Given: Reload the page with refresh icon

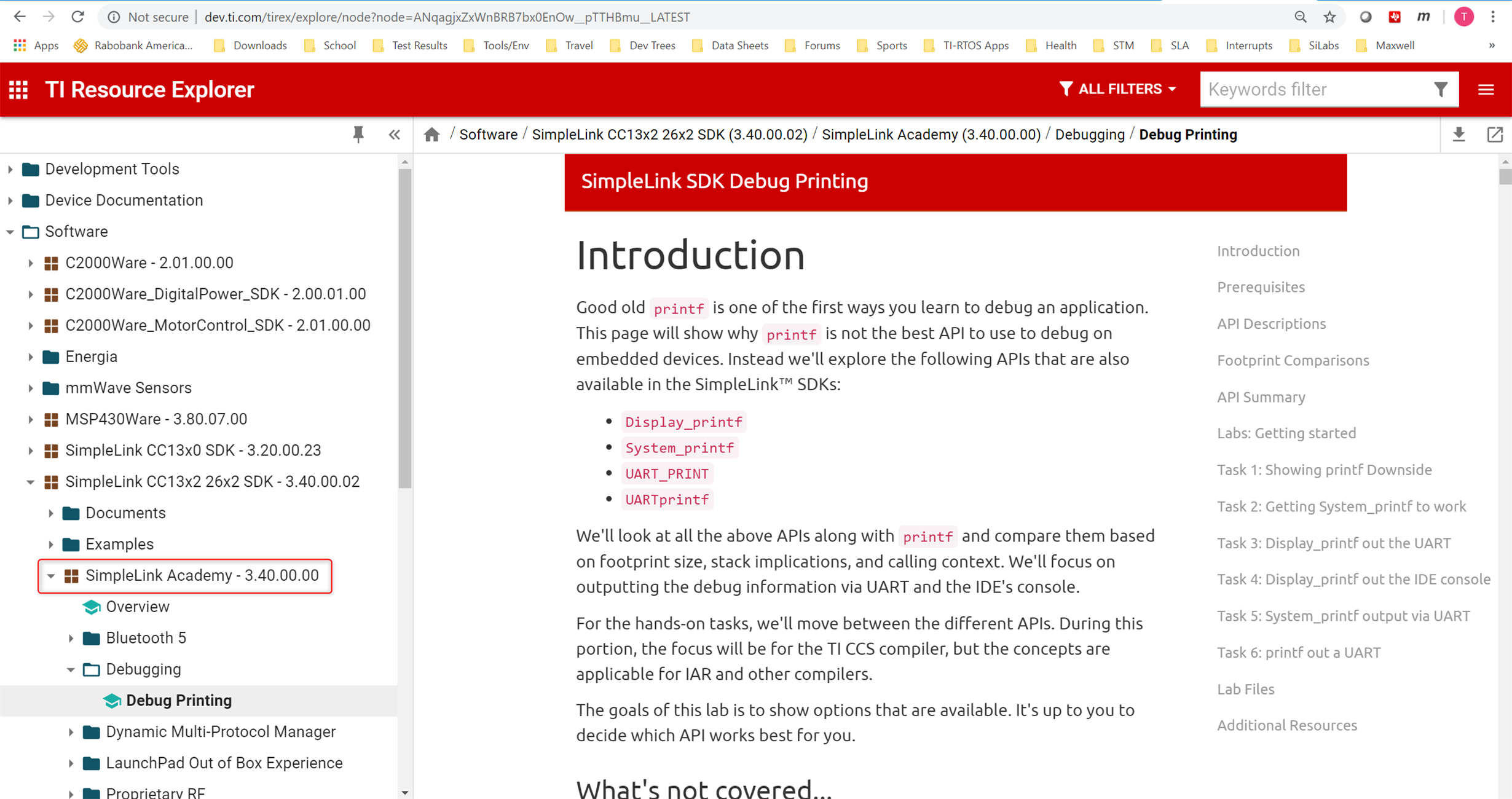Looking at the screenshot, I should point(77,17).
